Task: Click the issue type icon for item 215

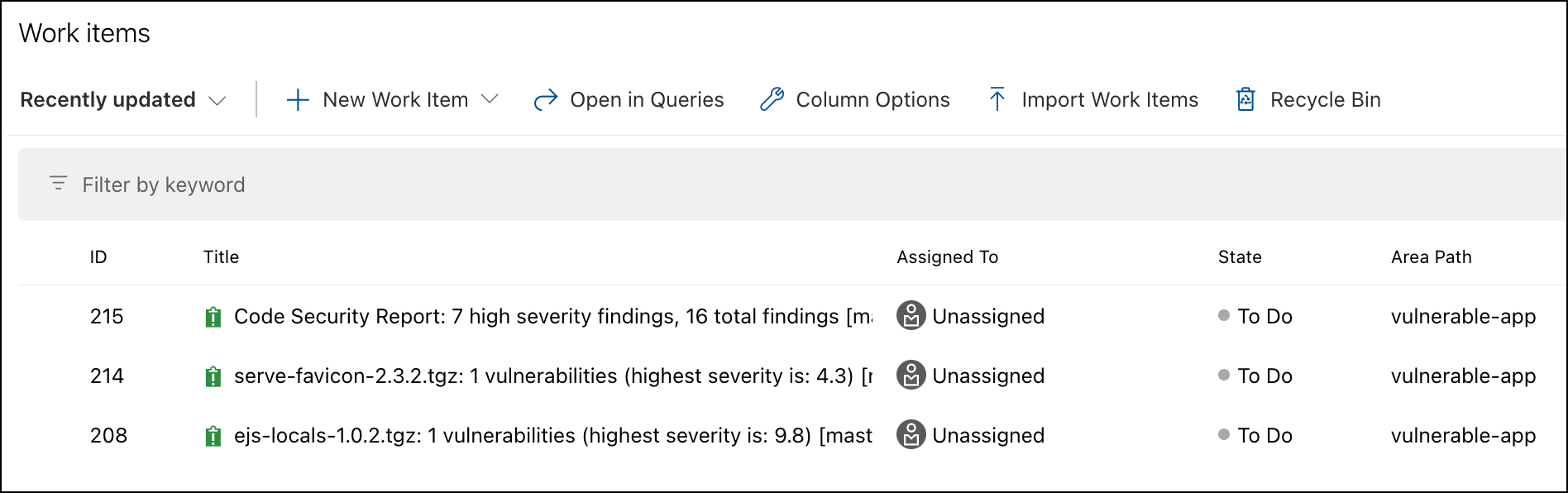Action: pyautogui.click(x=213, y=317)
